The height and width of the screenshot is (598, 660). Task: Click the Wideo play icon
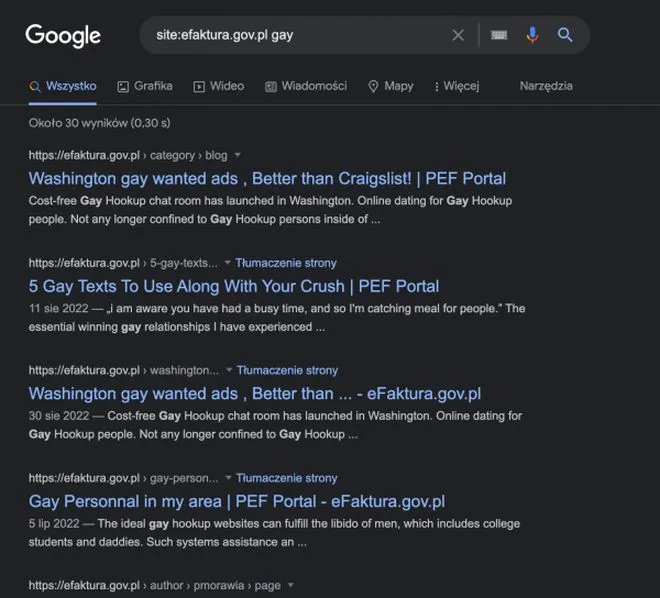(x=199, y=87)
